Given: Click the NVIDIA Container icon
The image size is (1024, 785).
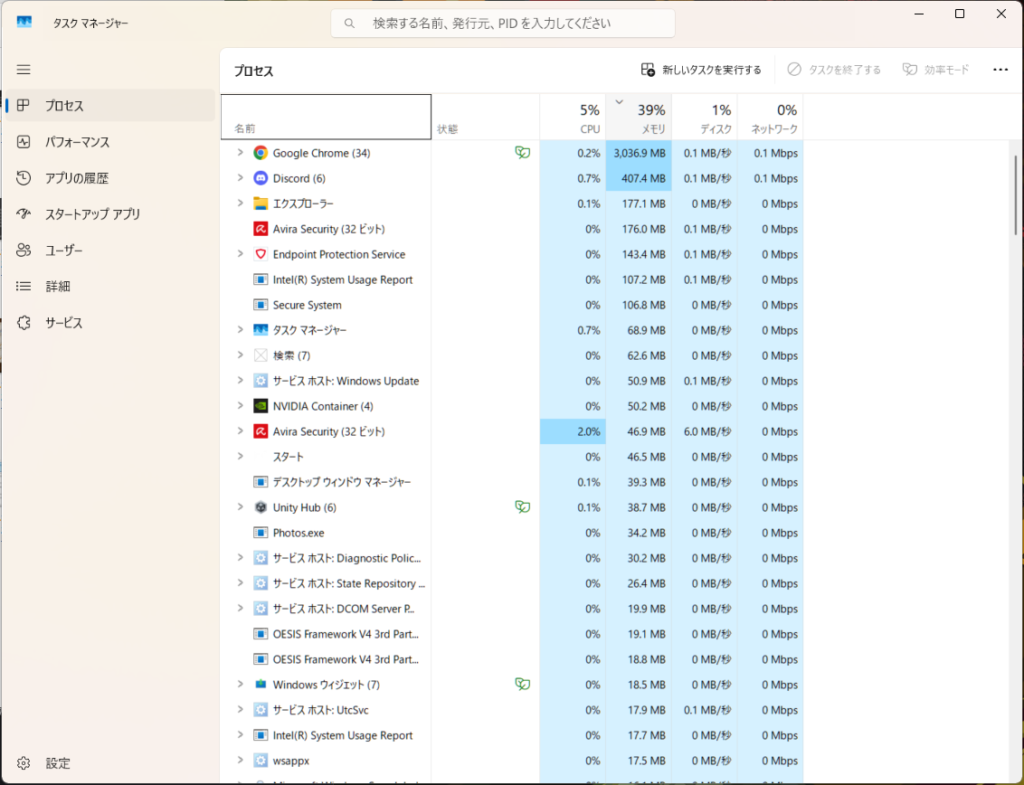Looking at the screenshot, I should [x=260, y=406].
